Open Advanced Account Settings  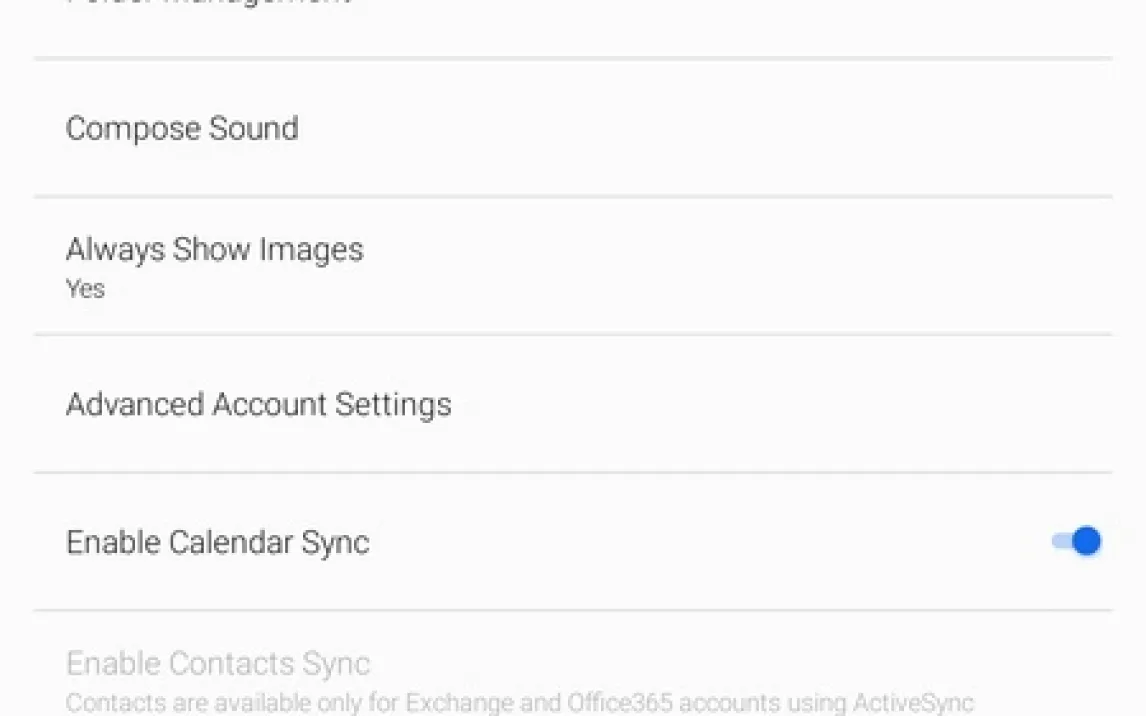258,404
